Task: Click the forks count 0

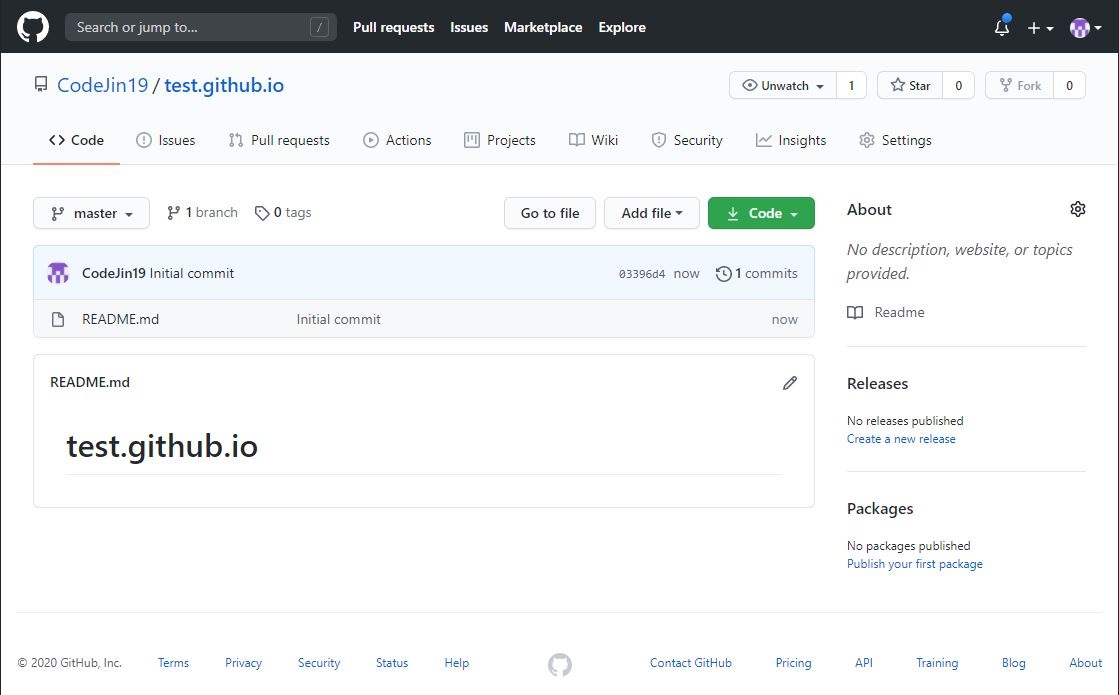Action: click(x=1069, y=86)
